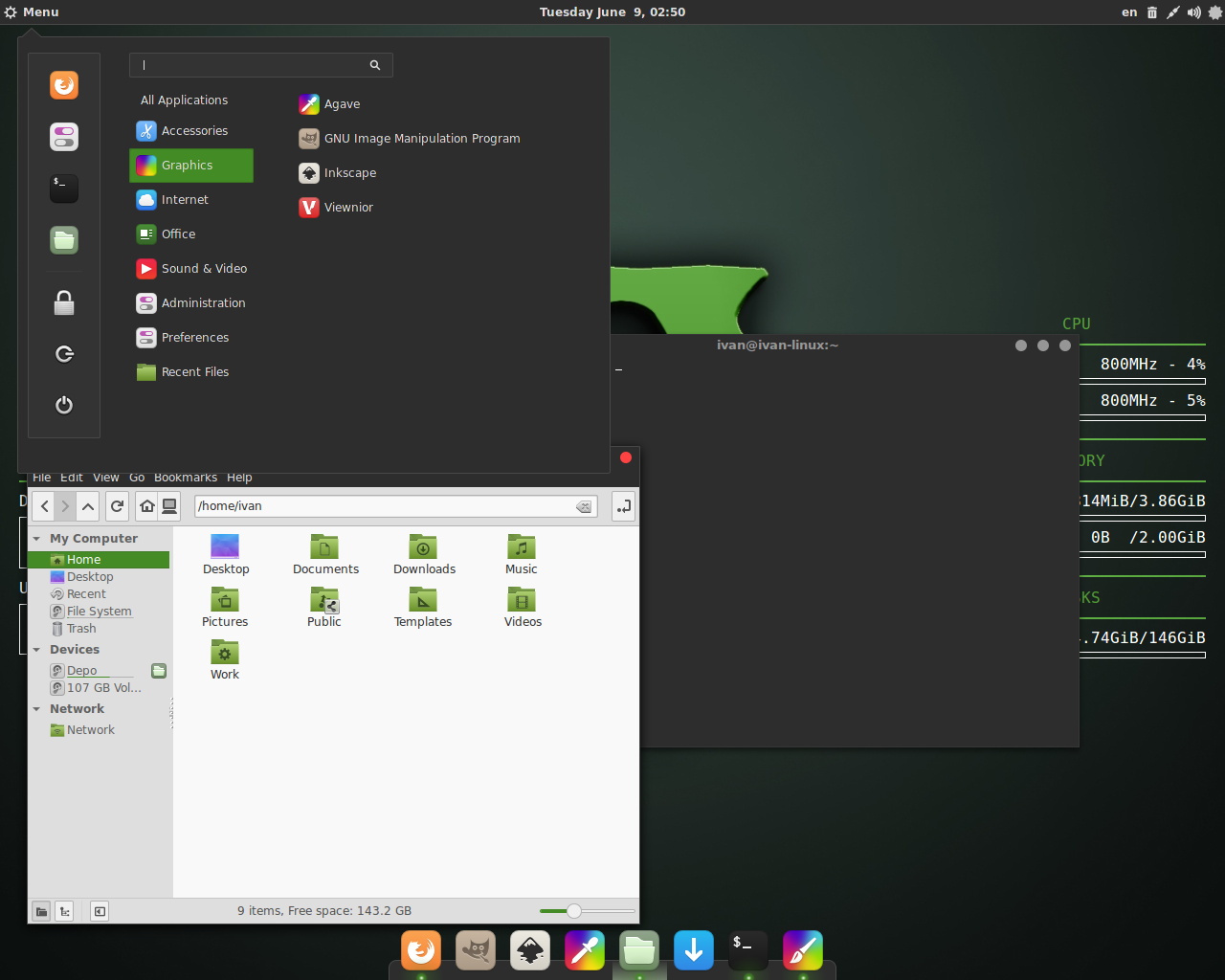Hide the sidebar via status bar icon
This screenshot has height=980, width=1225.
pyautogui.click(x=100, y=911)
